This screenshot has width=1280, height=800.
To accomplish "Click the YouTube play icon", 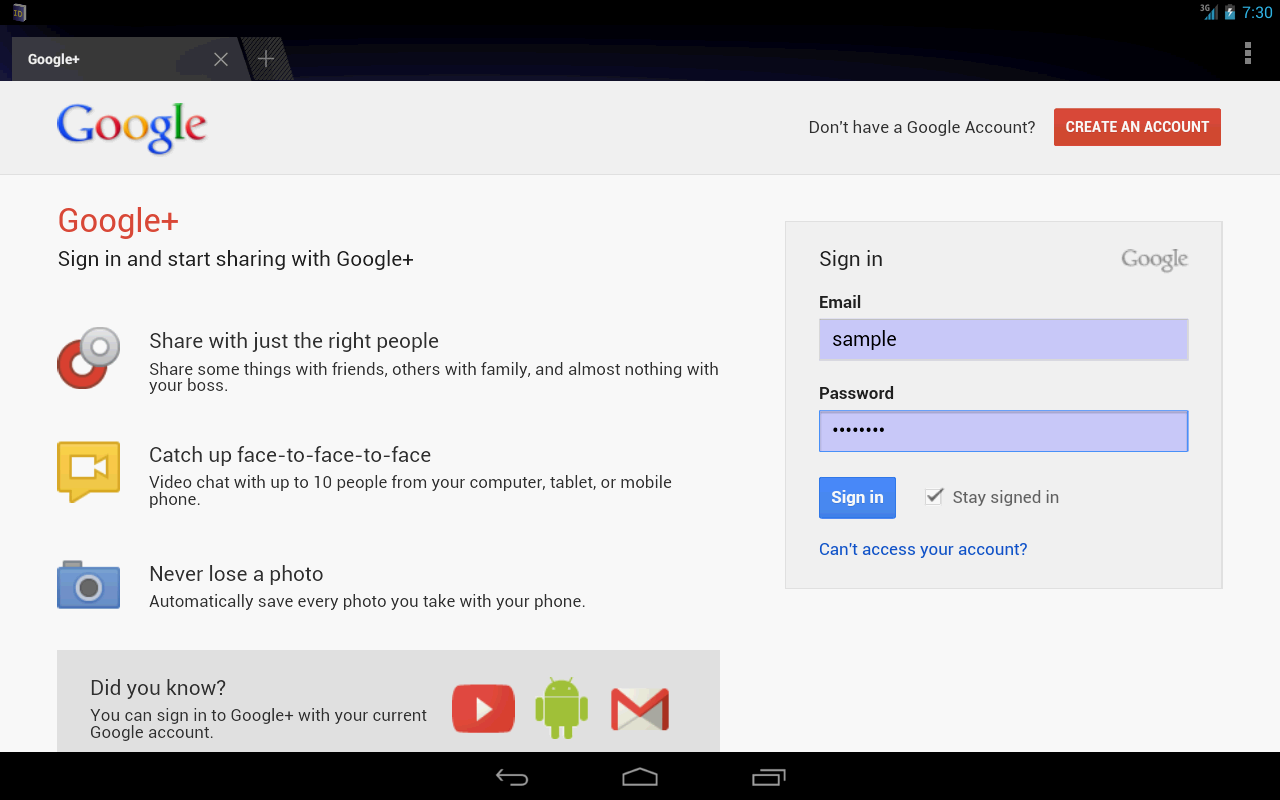I will (483, 708).
